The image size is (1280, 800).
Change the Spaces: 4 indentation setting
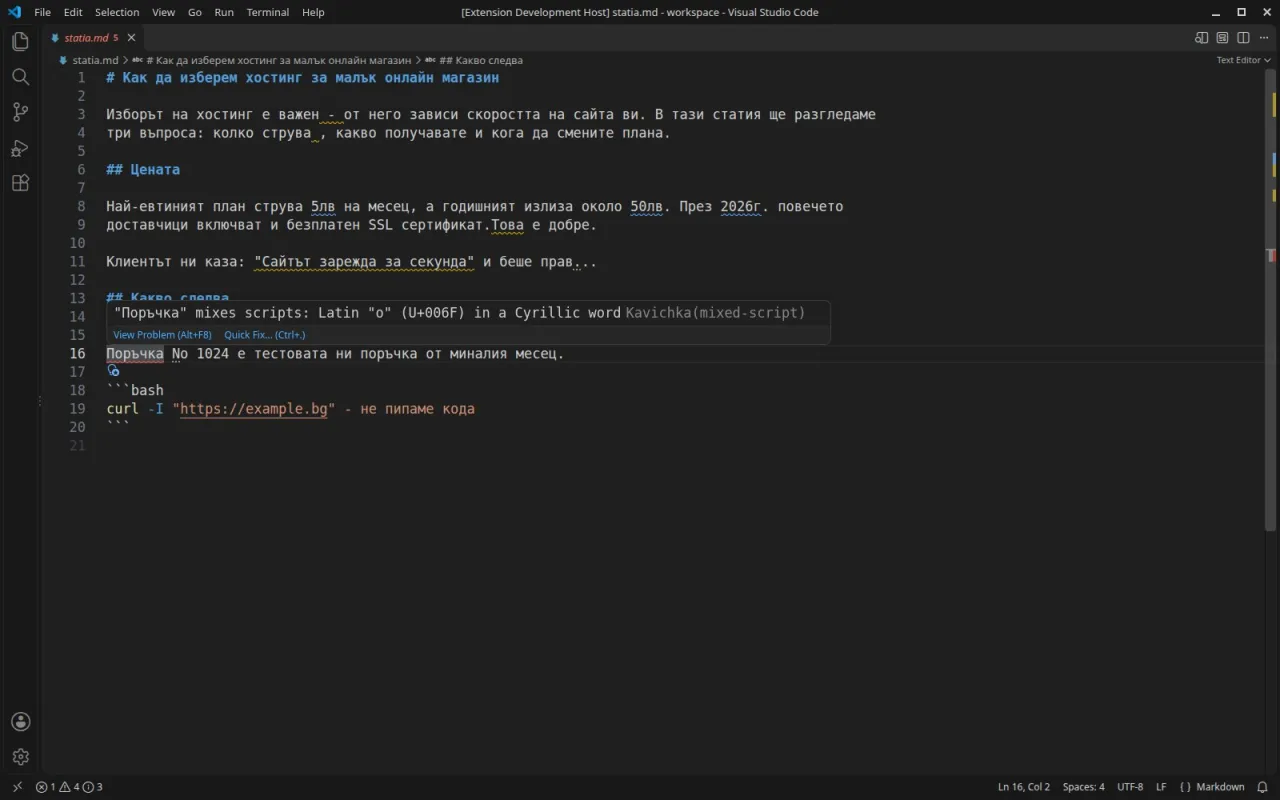pos(1084,787)
